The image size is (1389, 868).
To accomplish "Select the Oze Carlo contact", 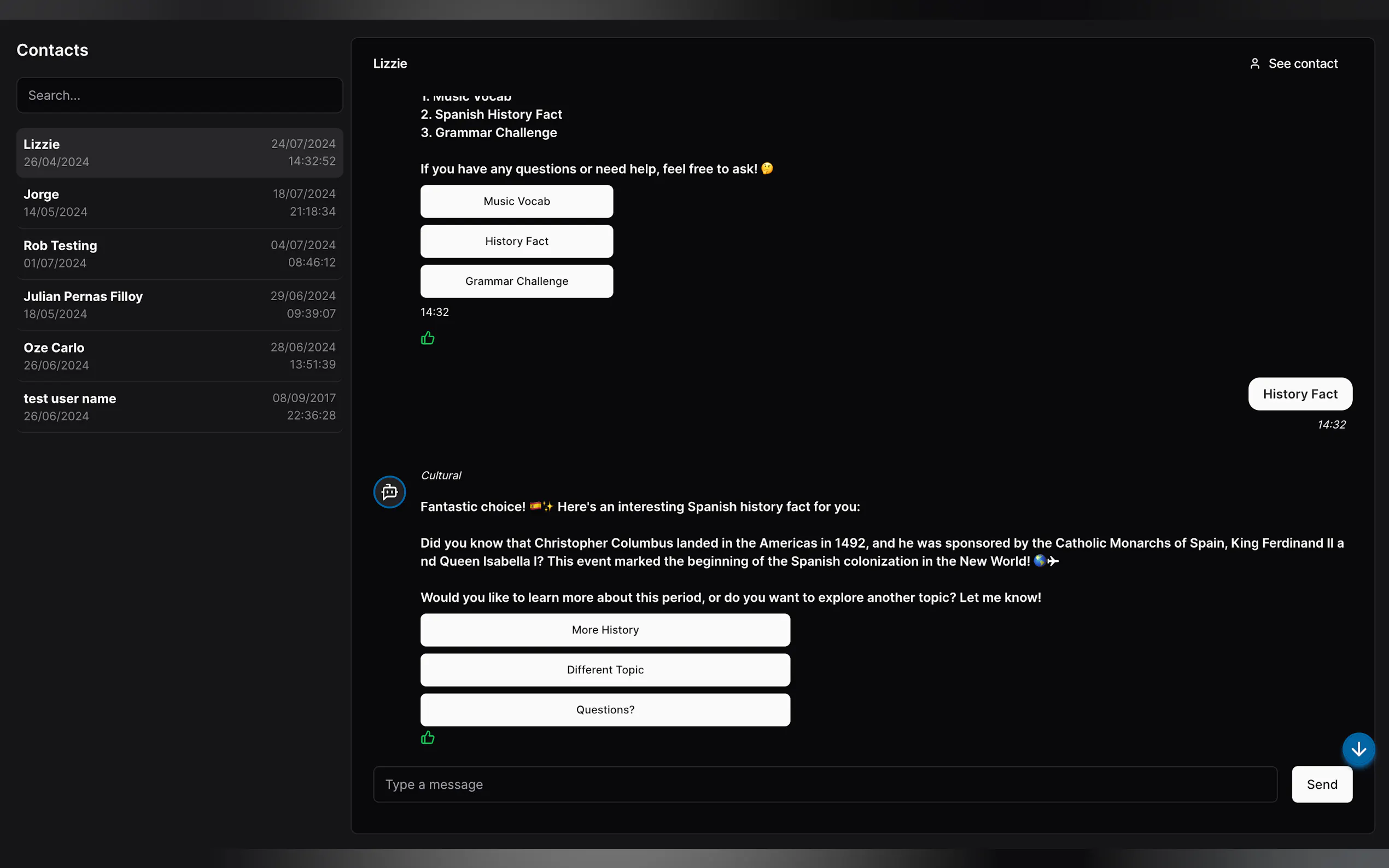I will tap(179, 356).
